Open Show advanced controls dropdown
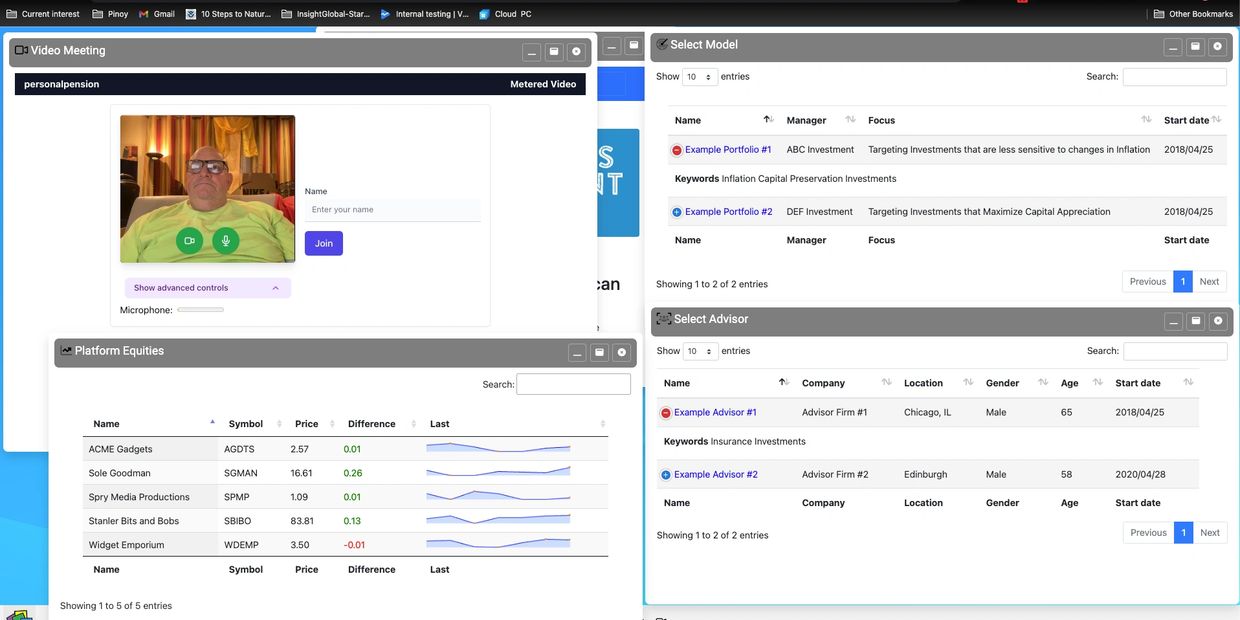The height and width of the screenshot is (620, 1240). click(x=207, y=288)
